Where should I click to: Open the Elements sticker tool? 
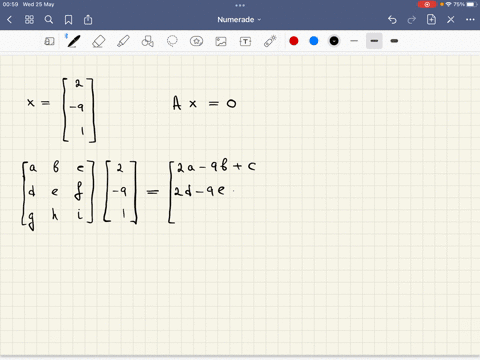coord(196,41)
